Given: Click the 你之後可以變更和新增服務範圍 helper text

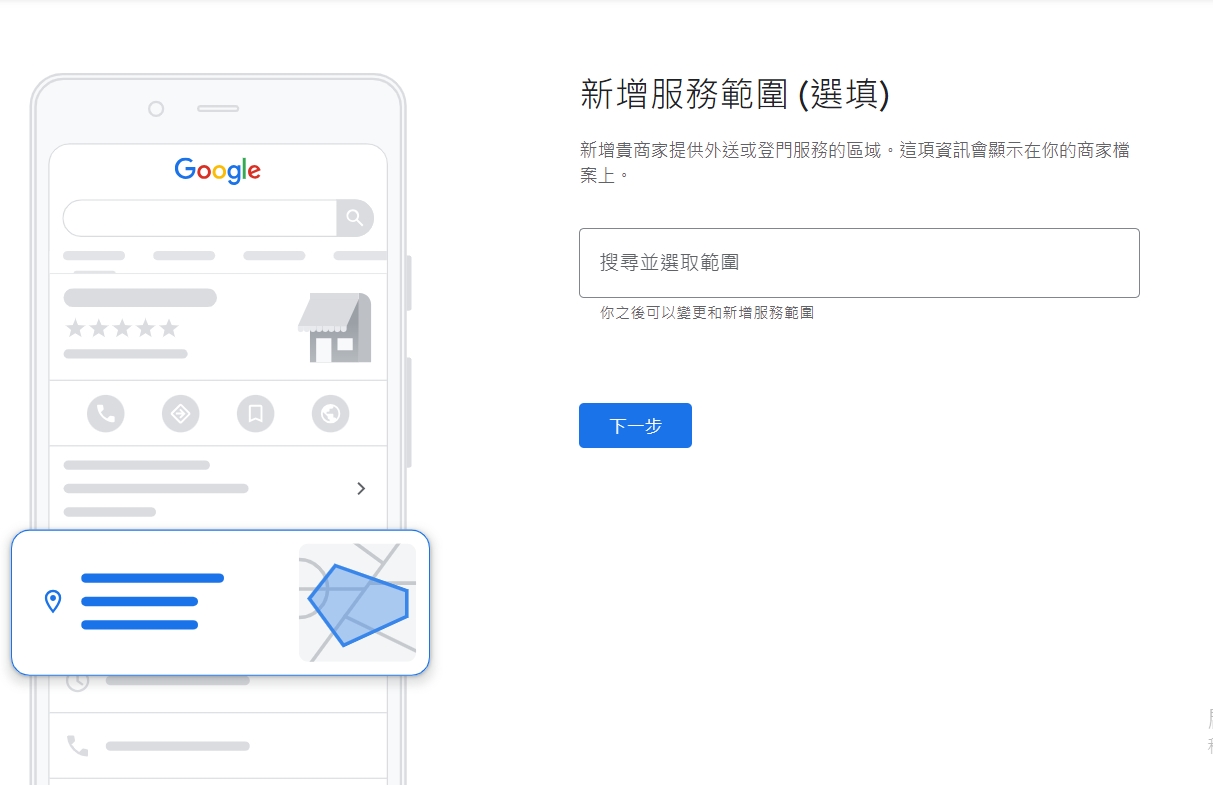Looking at the screenshot, I should (x=707, y=313).
